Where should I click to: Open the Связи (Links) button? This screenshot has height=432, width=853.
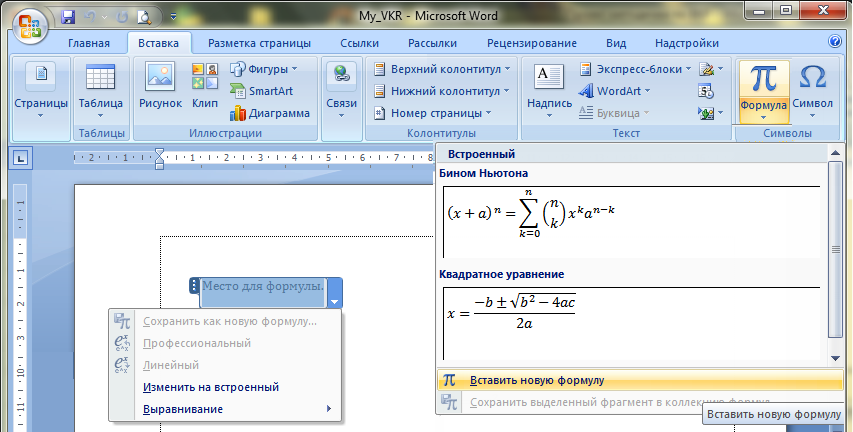(342, 91)
